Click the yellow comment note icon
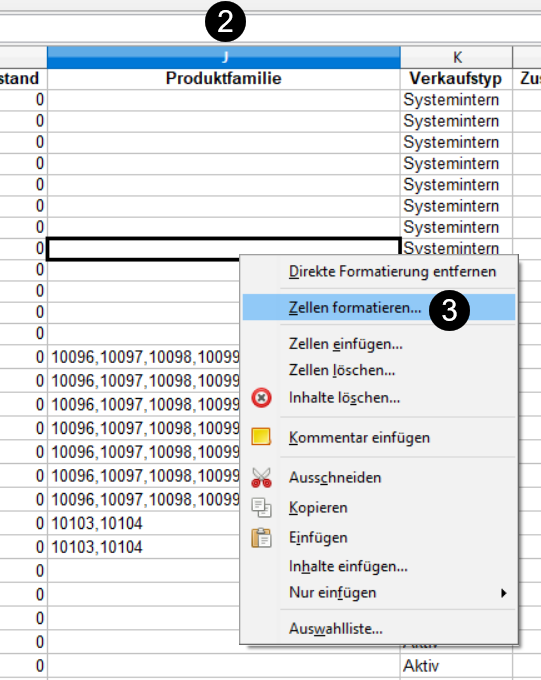The height and width of the screenshot is (680, 541). coord(261,437)
